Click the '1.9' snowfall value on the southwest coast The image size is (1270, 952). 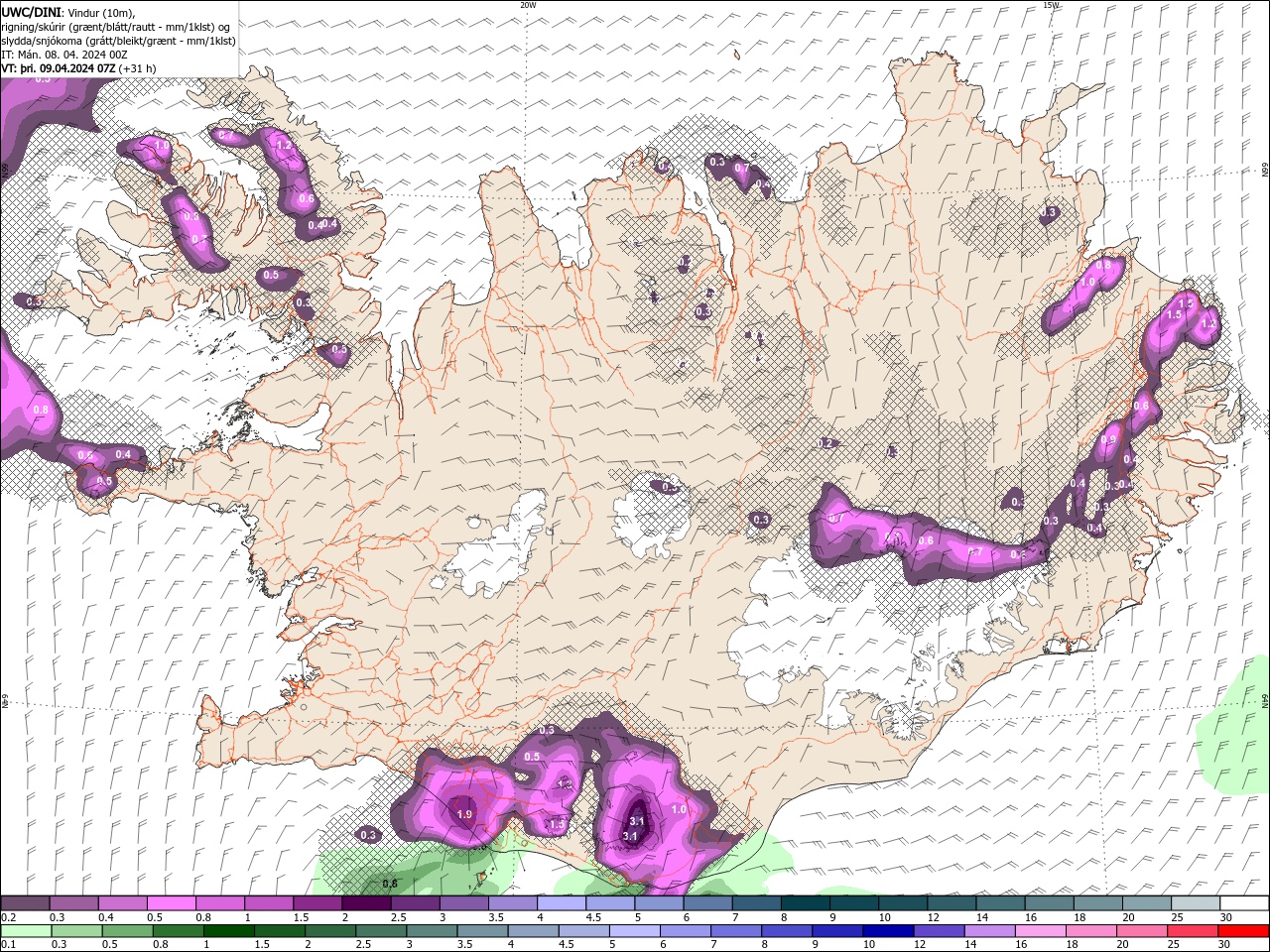tap(464, 814)
